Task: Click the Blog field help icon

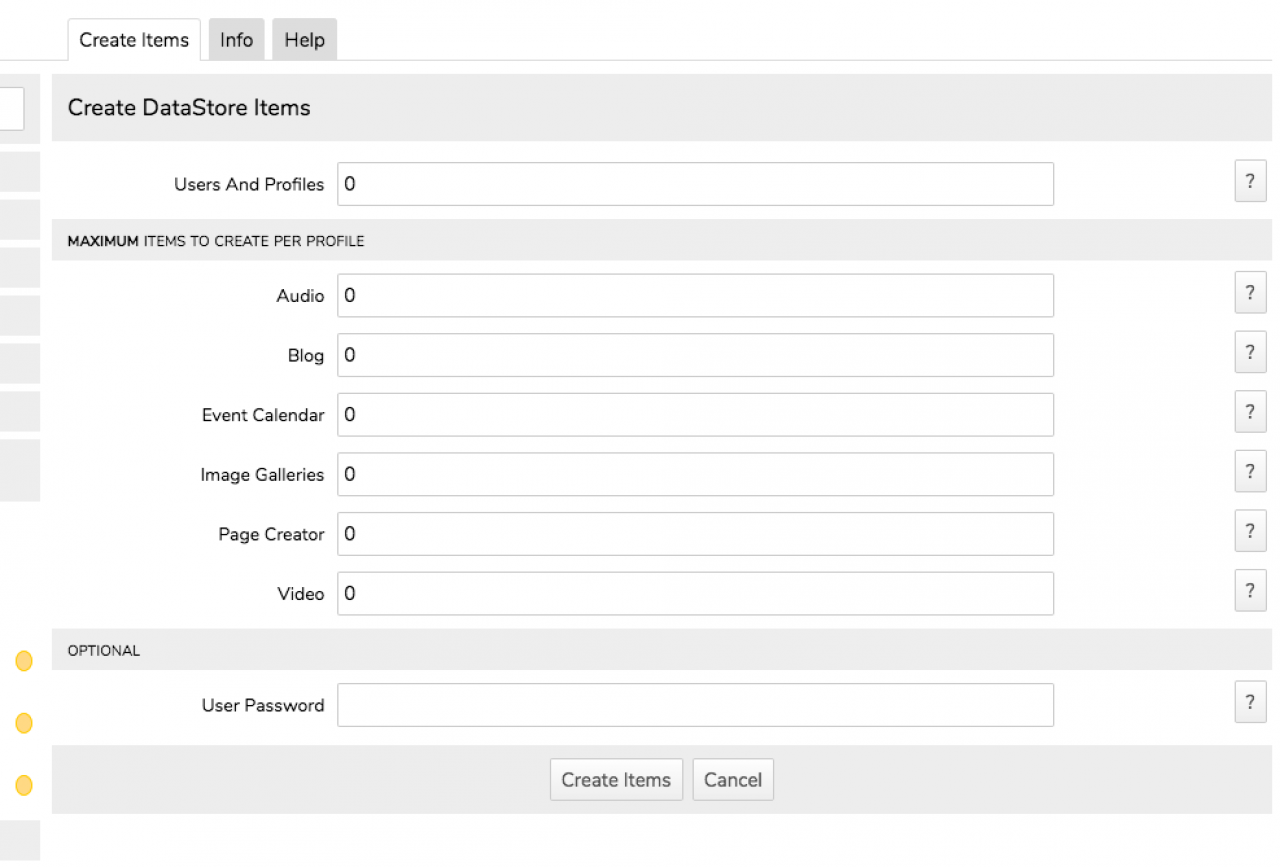Action: tap(1250, 353)
